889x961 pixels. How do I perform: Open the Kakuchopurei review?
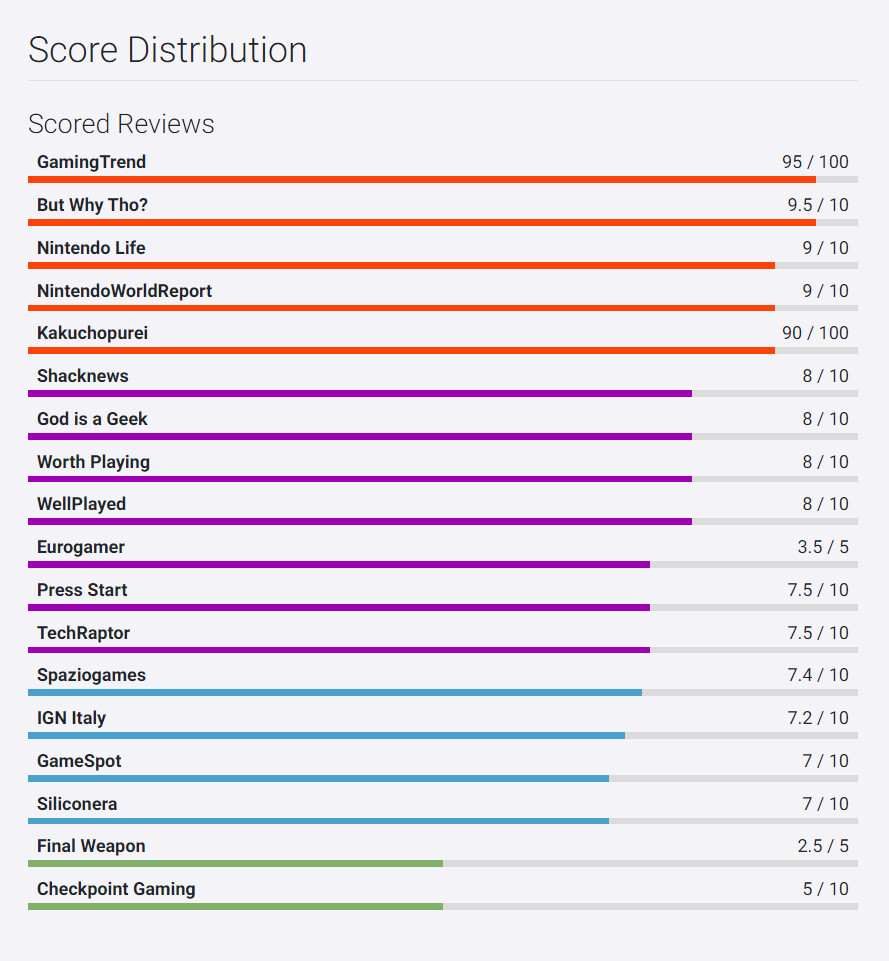point(92,333)
